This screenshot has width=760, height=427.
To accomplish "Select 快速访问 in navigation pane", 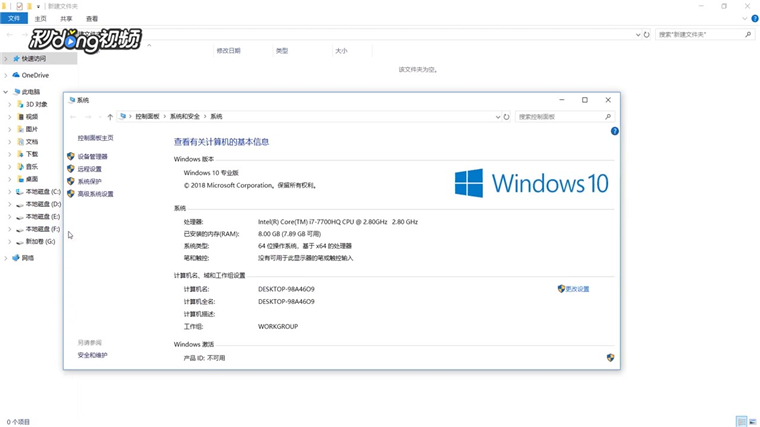I will click(33, 59).
